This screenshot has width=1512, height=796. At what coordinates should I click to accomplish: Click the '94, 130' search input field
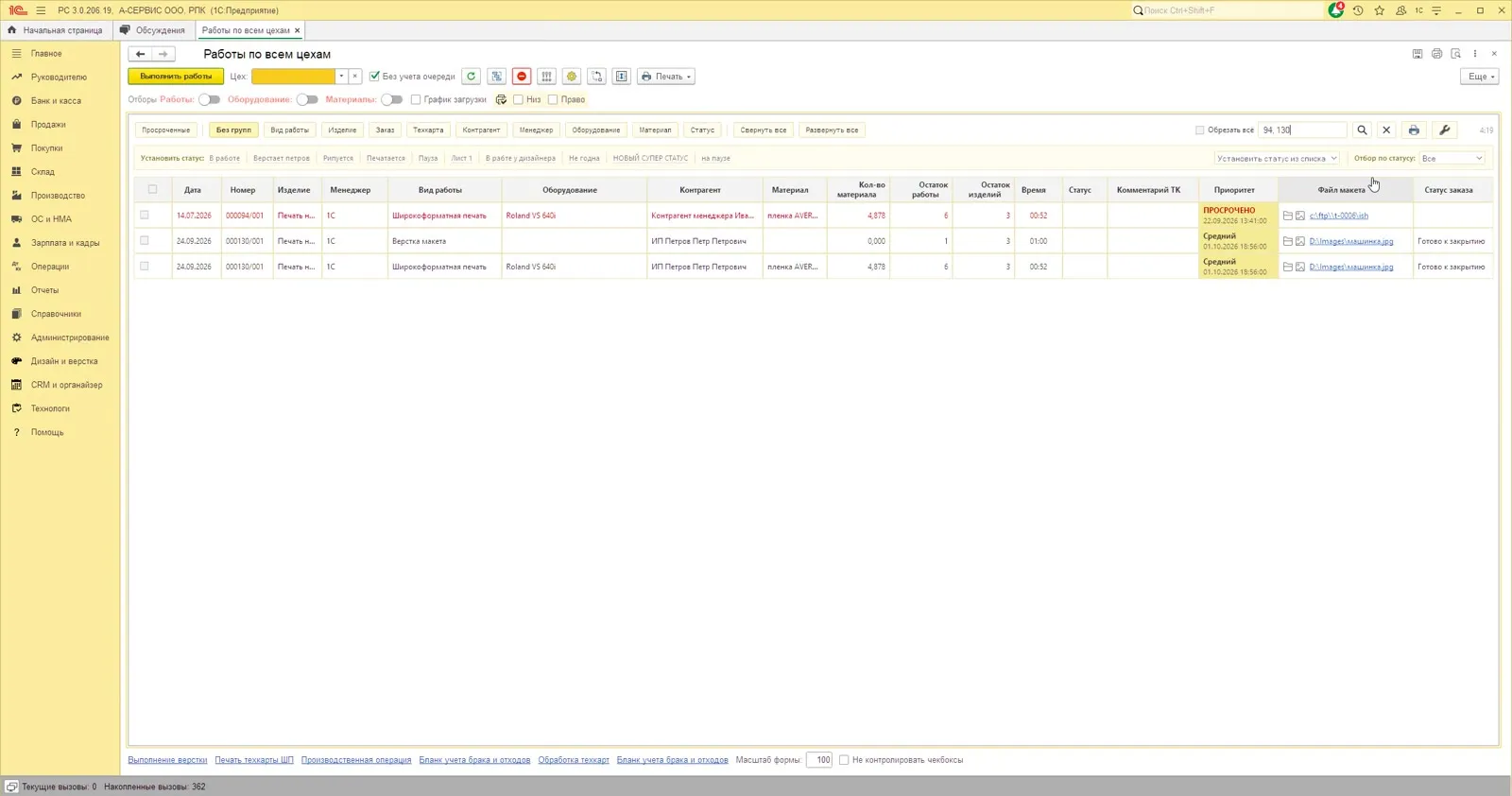[1302, 130]
